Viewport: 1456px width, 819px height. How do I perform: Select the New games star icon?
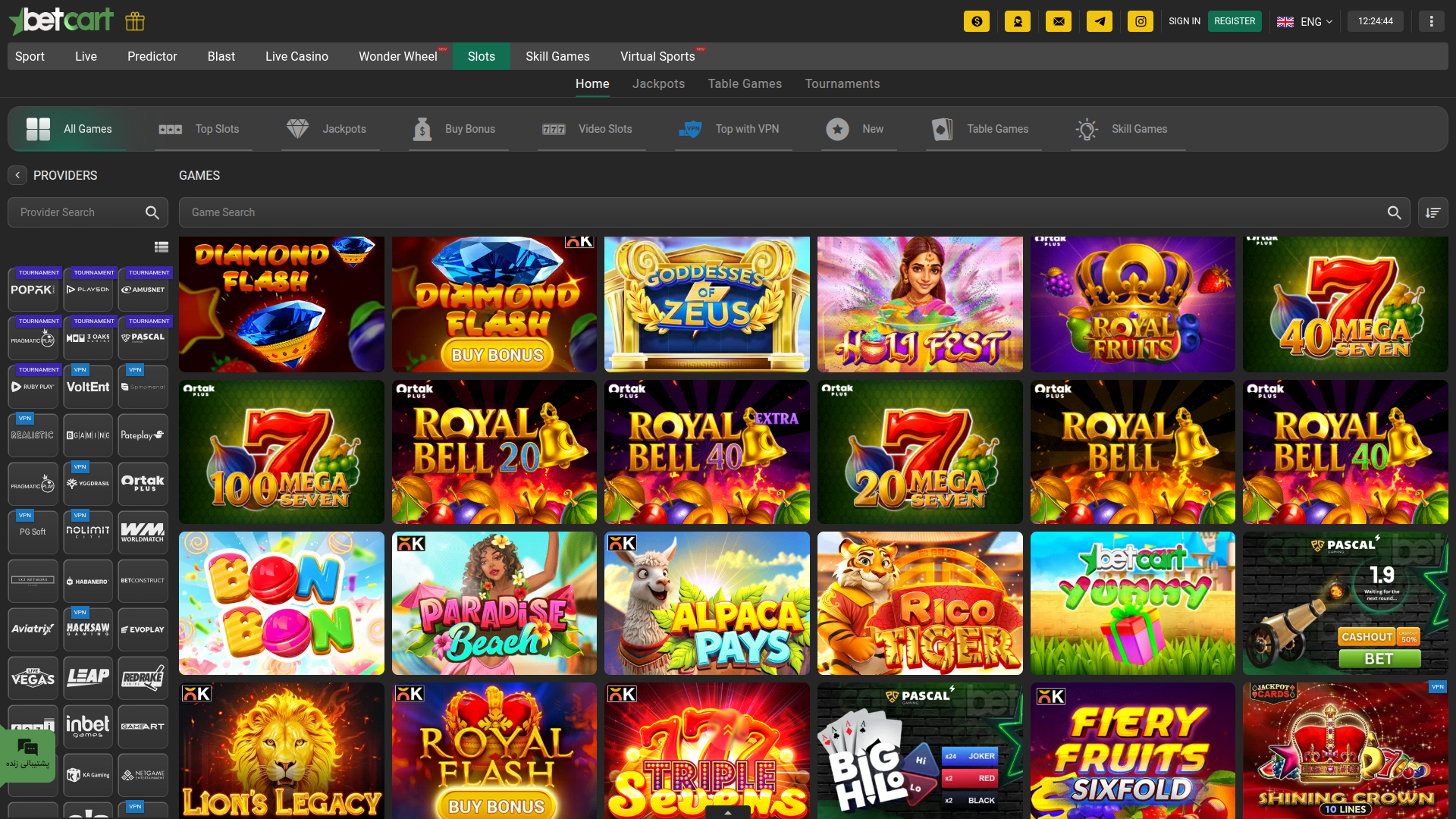(x=837, y=129)
